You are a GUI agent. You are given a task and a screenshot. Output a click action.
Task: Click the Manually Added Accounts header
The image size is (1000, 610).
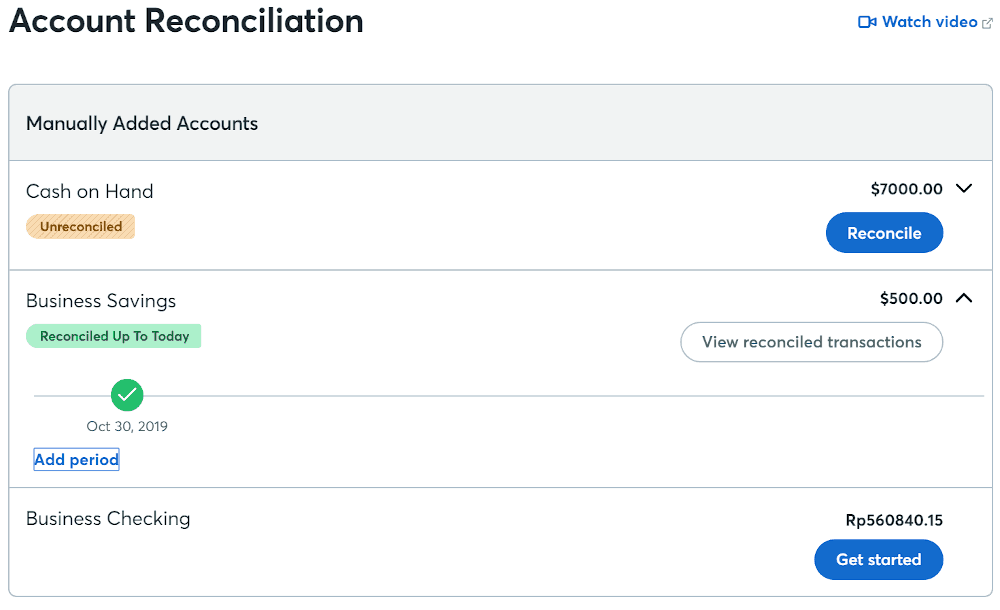click(x=142, y=123)
